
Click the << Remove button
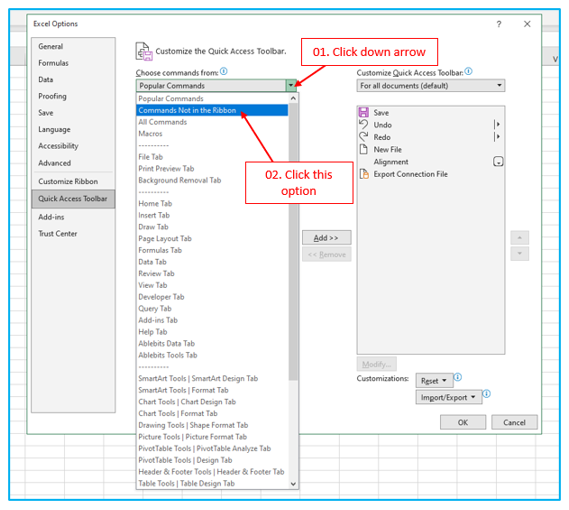point(327,254)
